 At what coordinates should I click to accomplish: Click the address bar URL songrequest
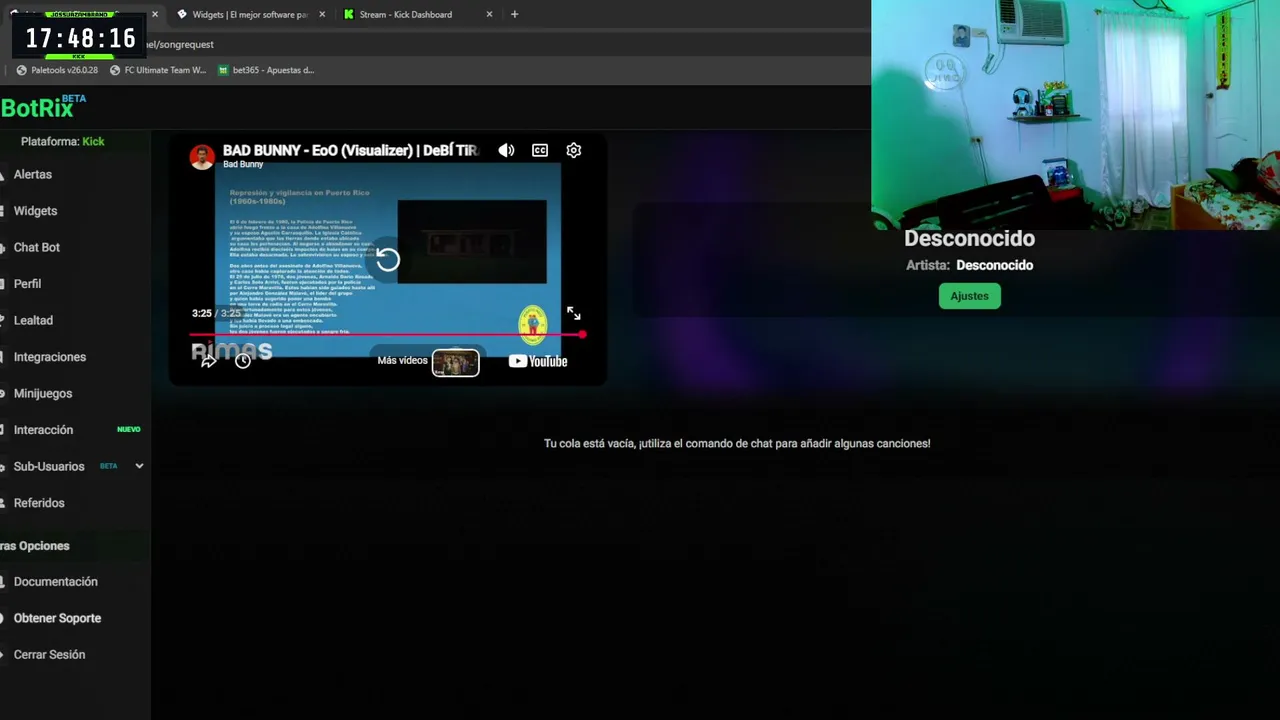tap(180, 44)
